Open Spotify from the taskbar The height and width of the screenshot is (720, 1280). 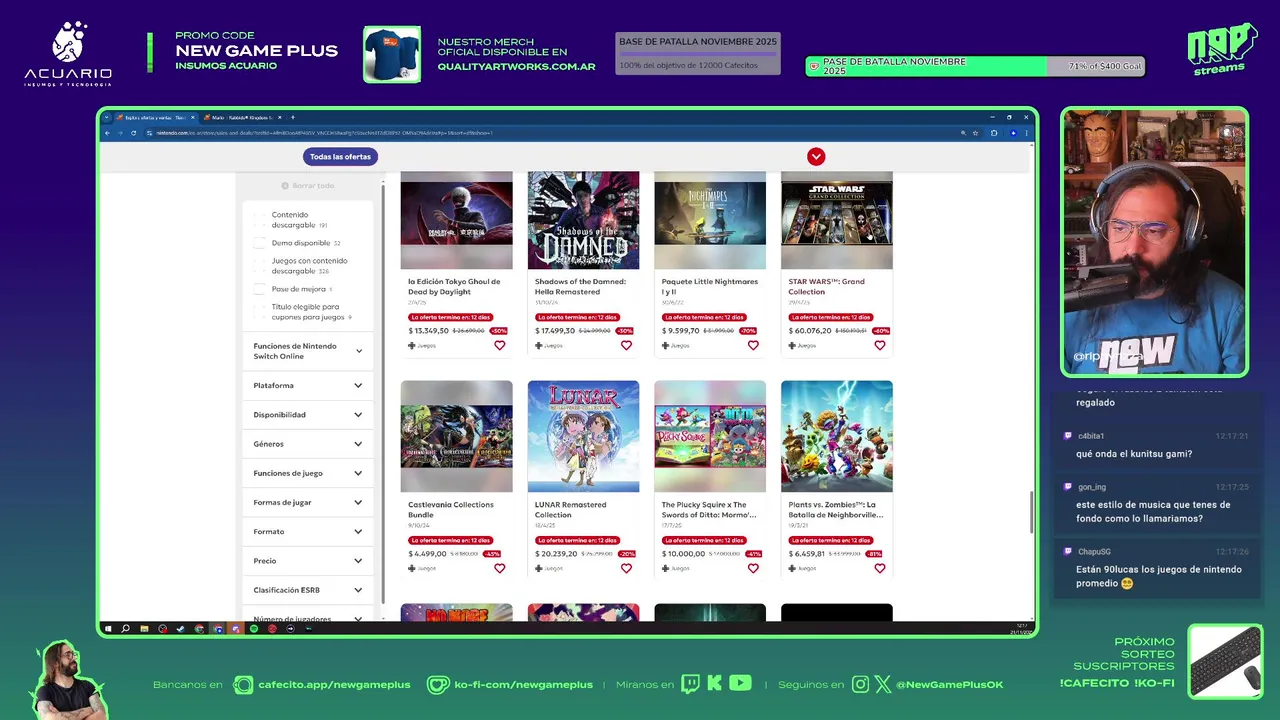pyautogui.click(x=253, y=629)
